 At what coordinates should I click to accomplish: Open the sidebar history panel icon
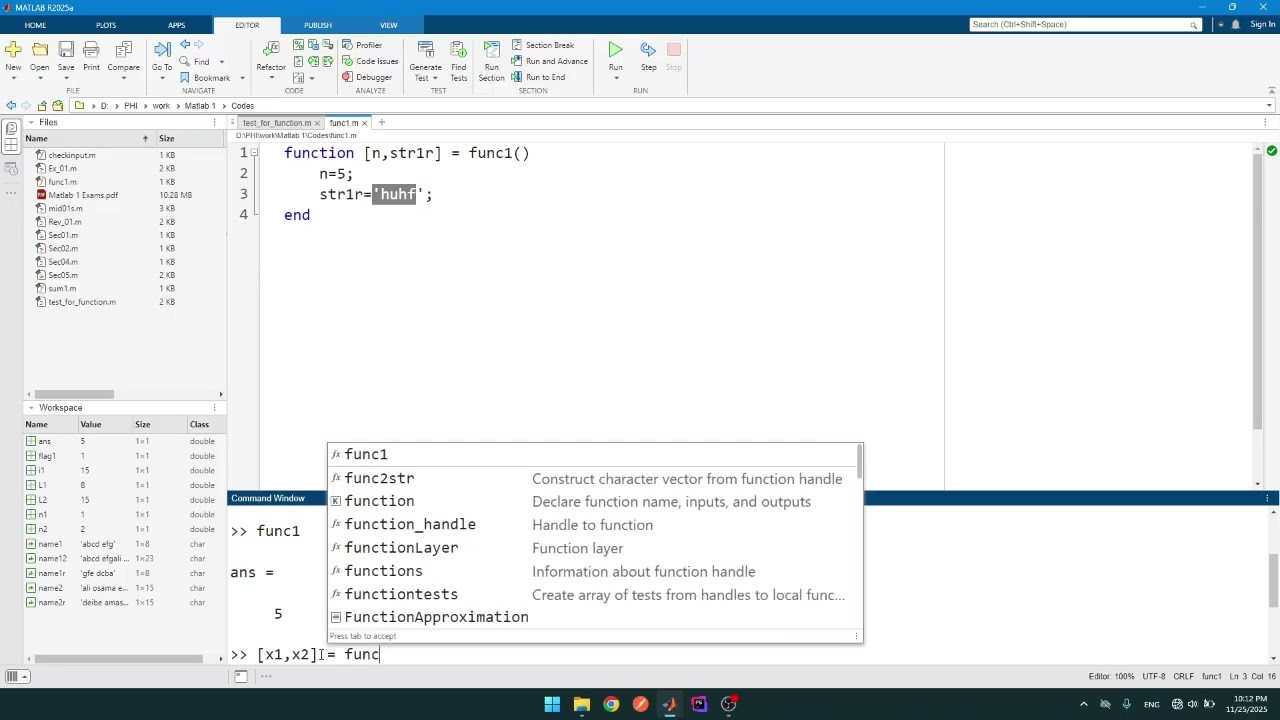pos(11,169)
